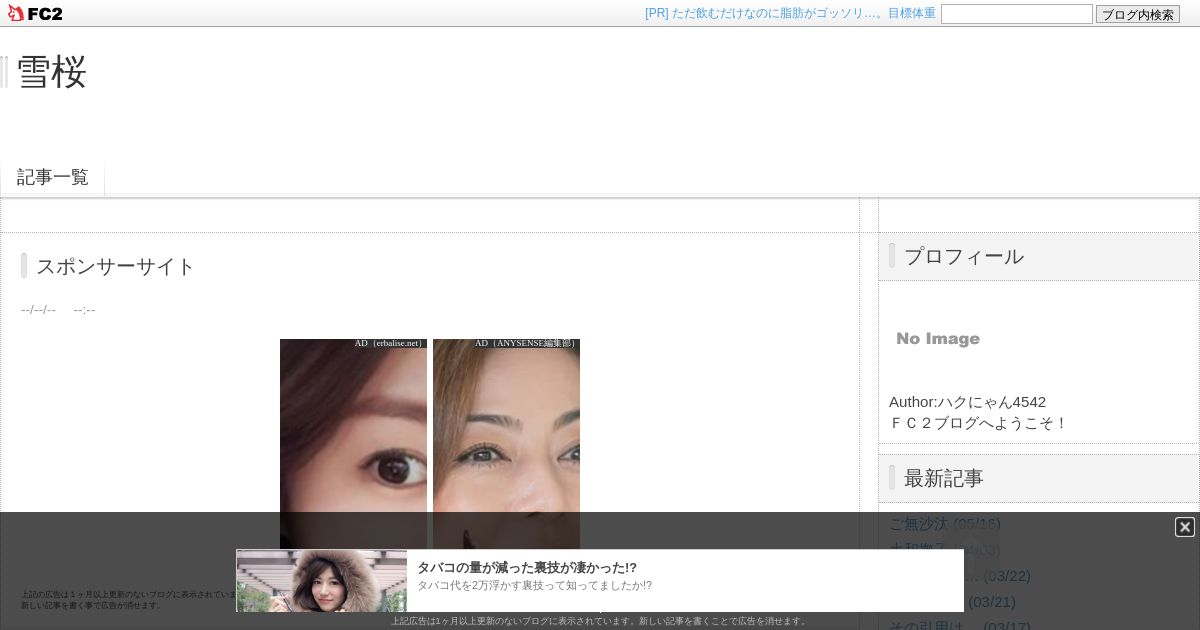Click the No Image profile picture
Screen dimensions: 1200x630
tap(938, 339)
